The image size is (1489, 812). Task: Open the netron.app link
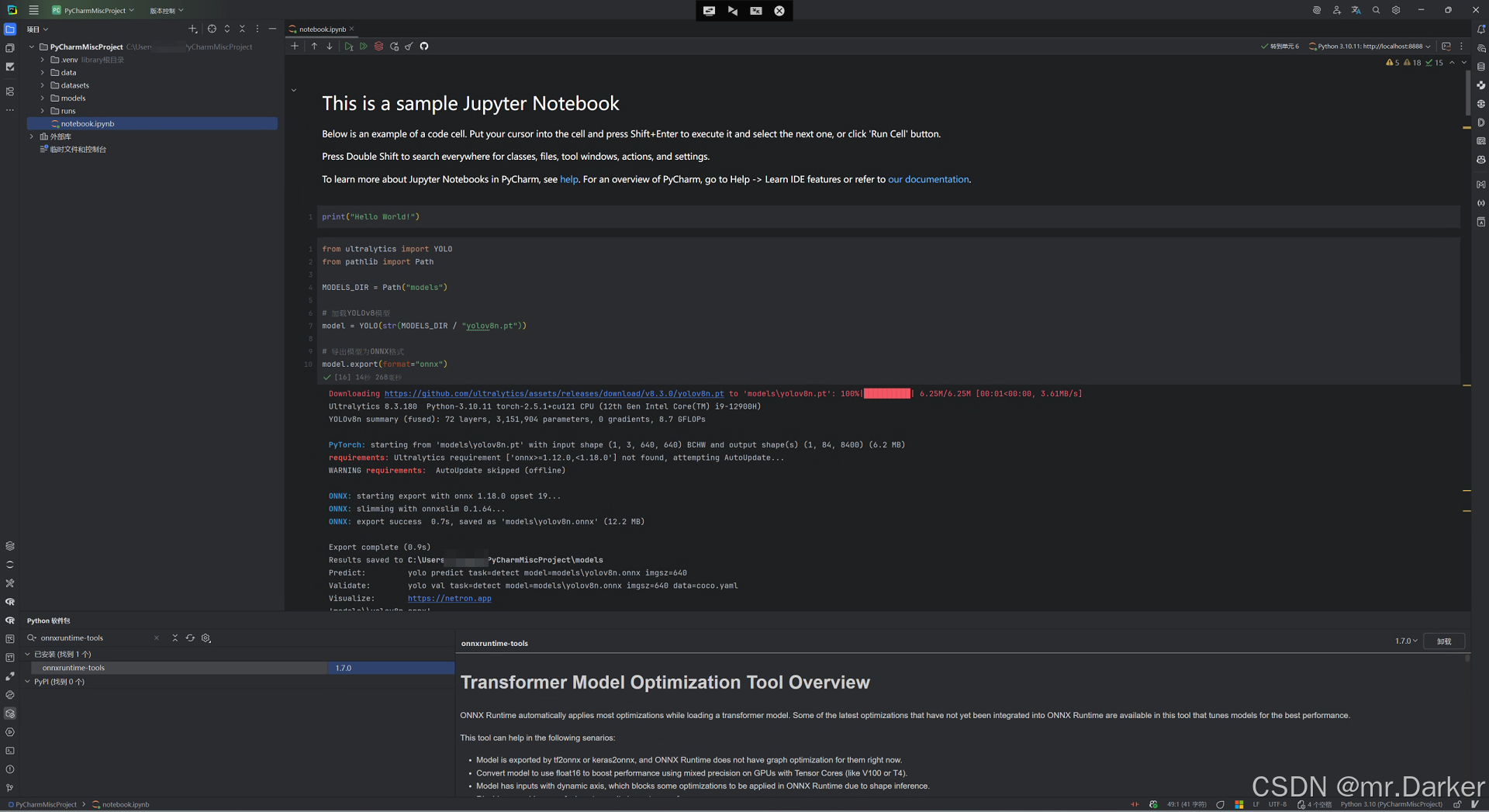[x=450, y=599]
